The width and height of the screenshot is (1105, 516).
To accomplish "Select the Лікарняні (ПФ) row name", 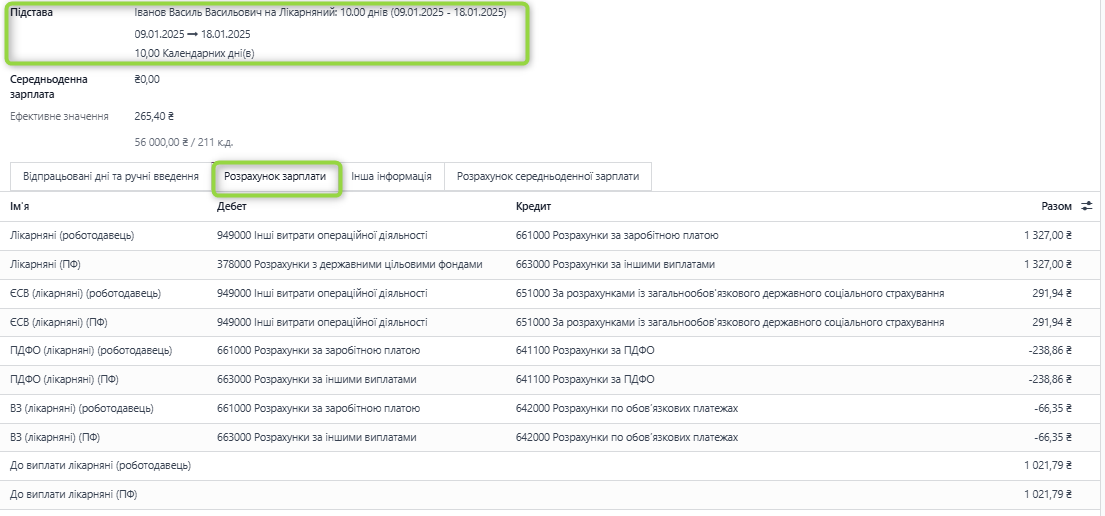I will pos(55,265).
